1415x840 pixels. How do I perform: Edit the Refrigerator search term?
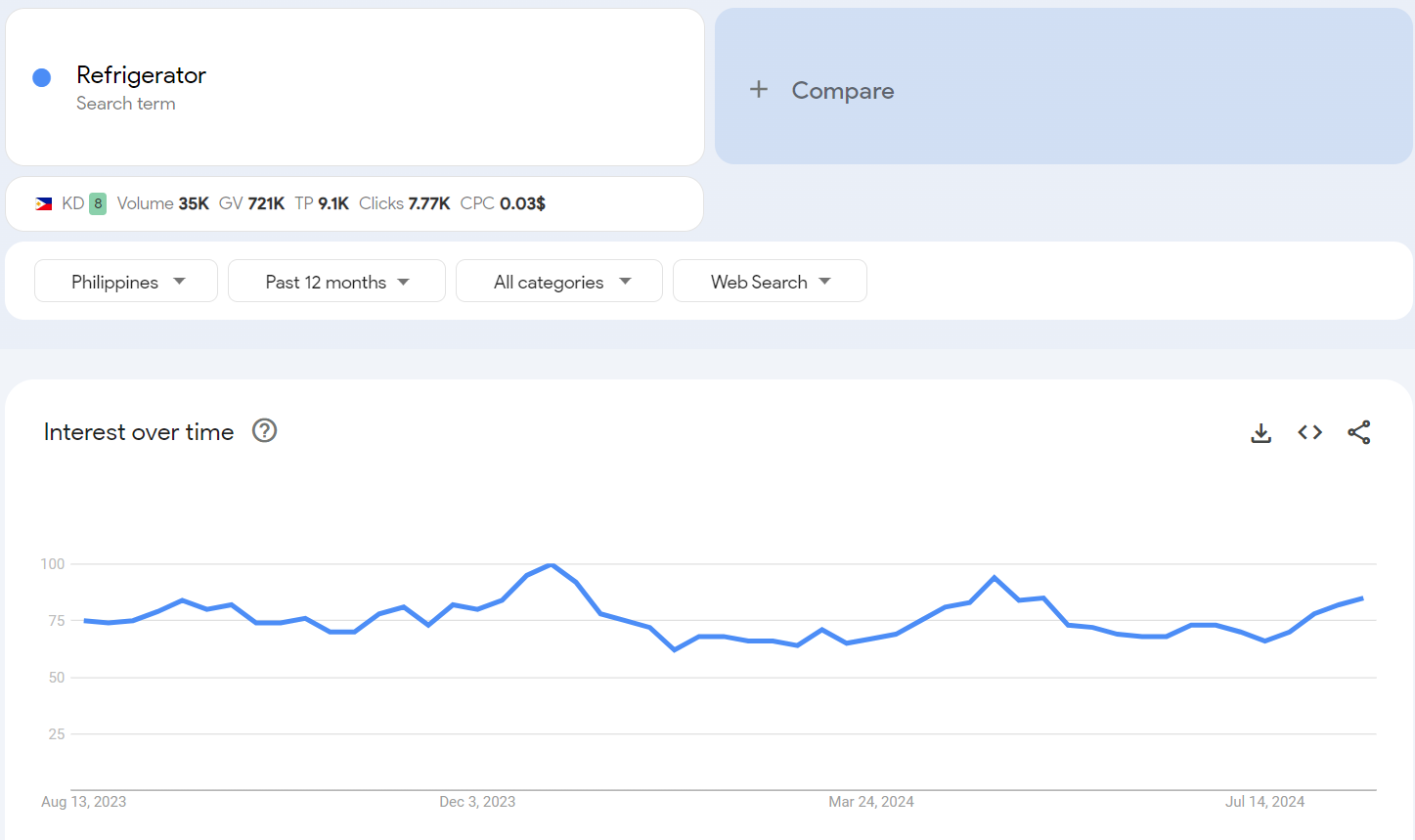[141, 75]
